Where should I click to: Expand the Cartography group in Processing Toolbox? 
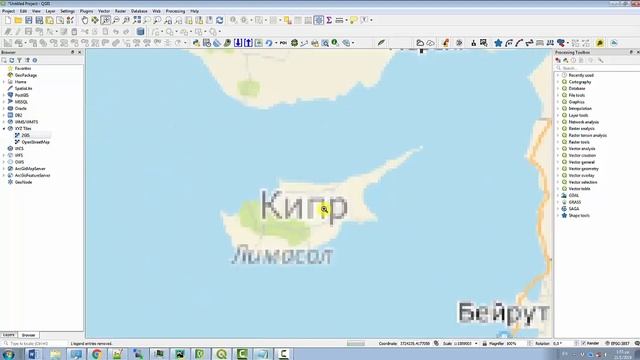pos(558,82)
